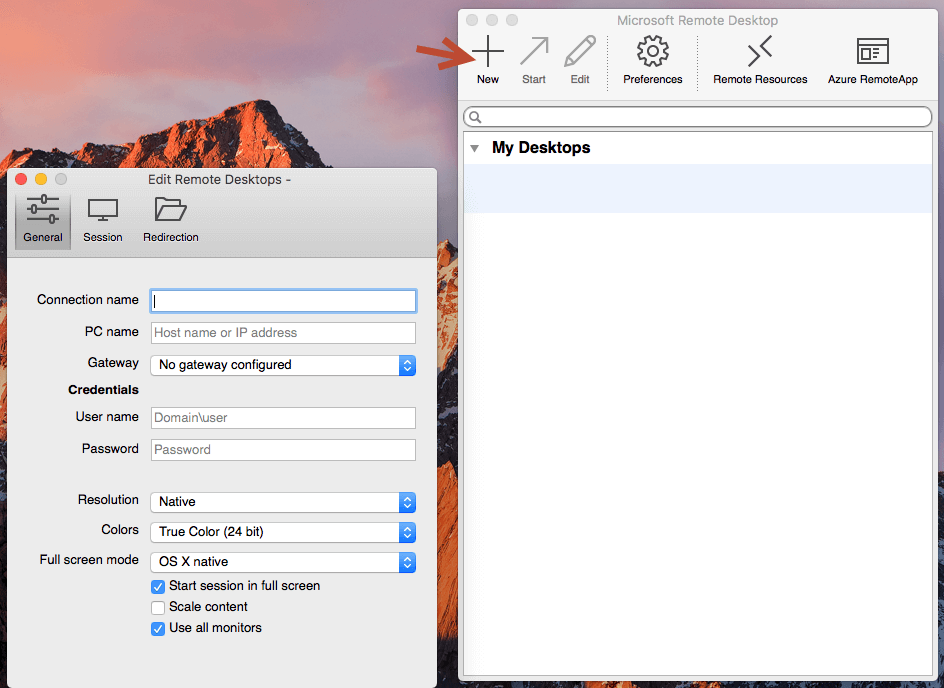Collapse the My Desktops group triangle
The height and width of the screenshot is (688, 944).
[x=474, y=148]
